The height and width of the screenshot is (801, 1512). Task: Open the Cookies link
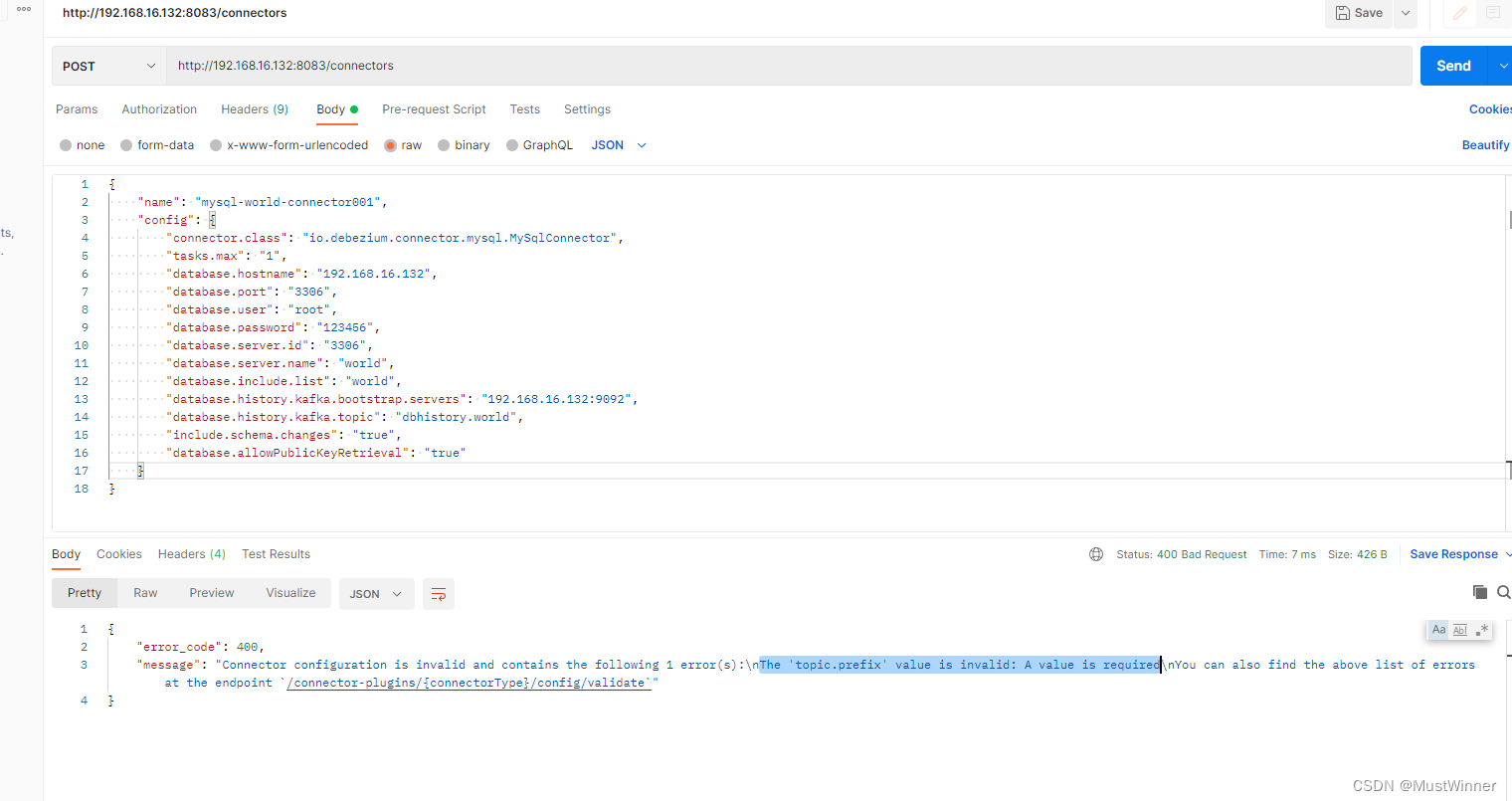[1490, 109]
